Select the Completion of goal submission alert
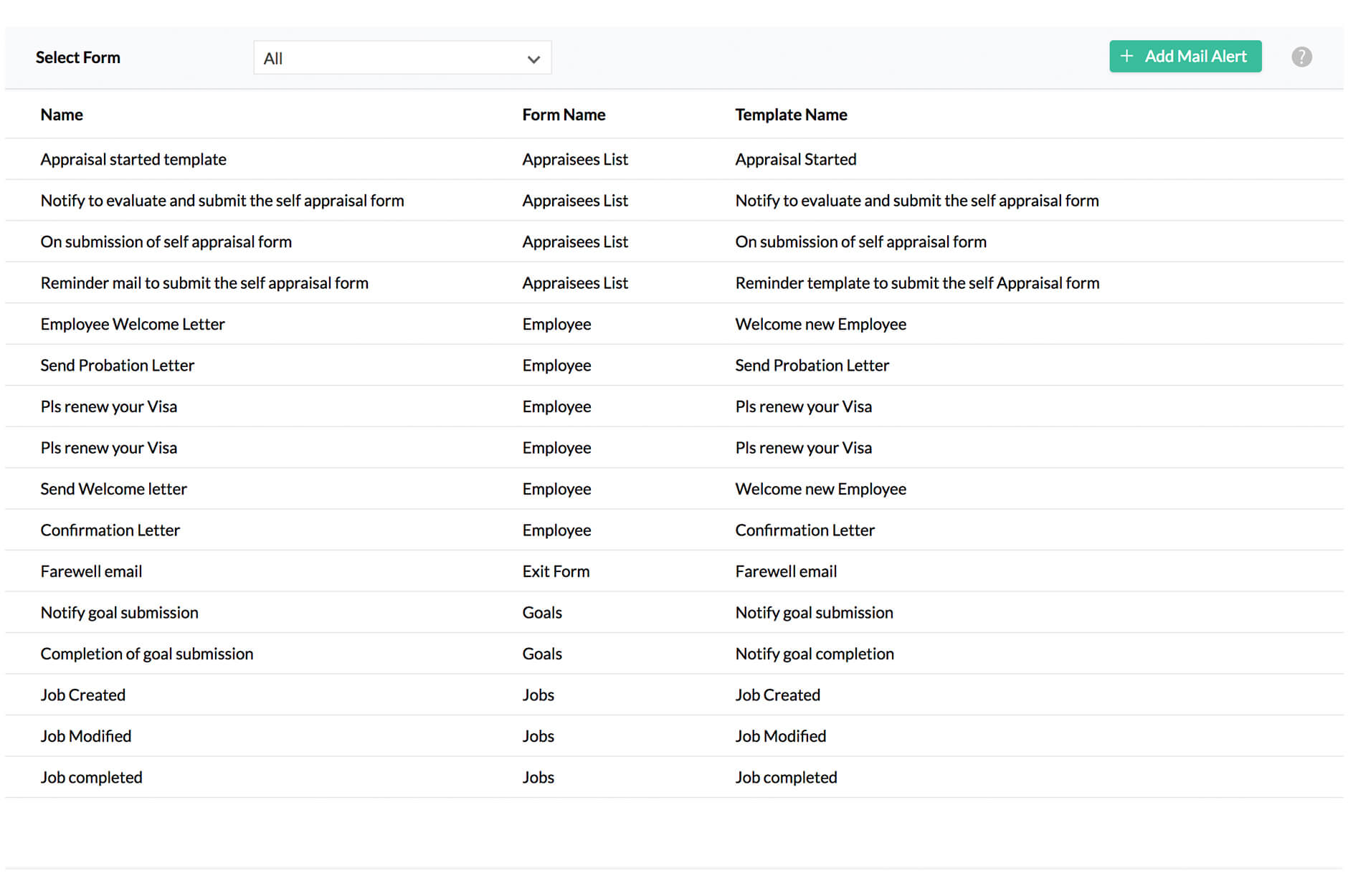The image size is (1348, 896). coord(146,653)
